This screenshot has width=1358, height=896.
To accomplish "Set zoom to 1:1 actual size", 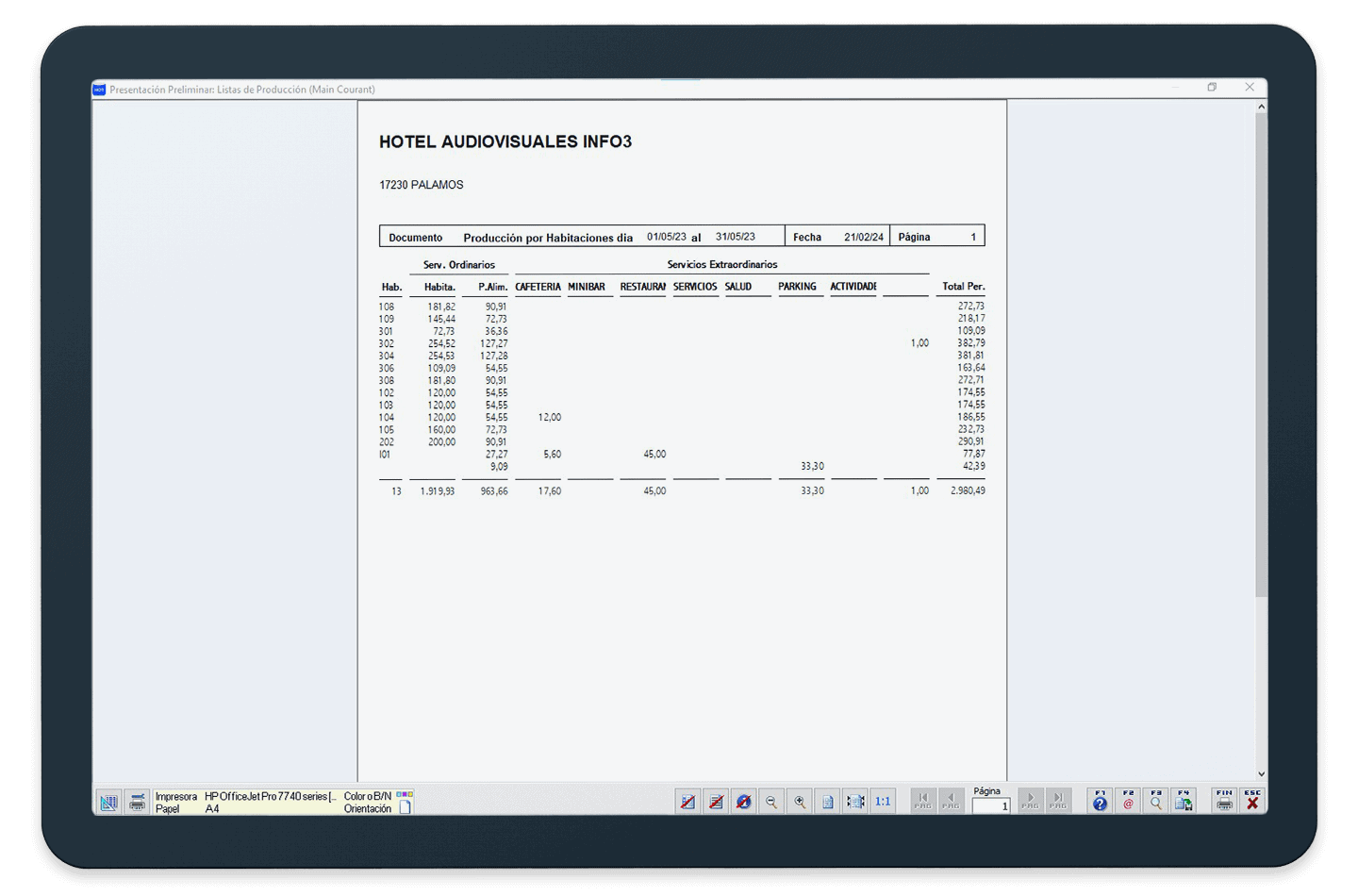I will (883, 802).
